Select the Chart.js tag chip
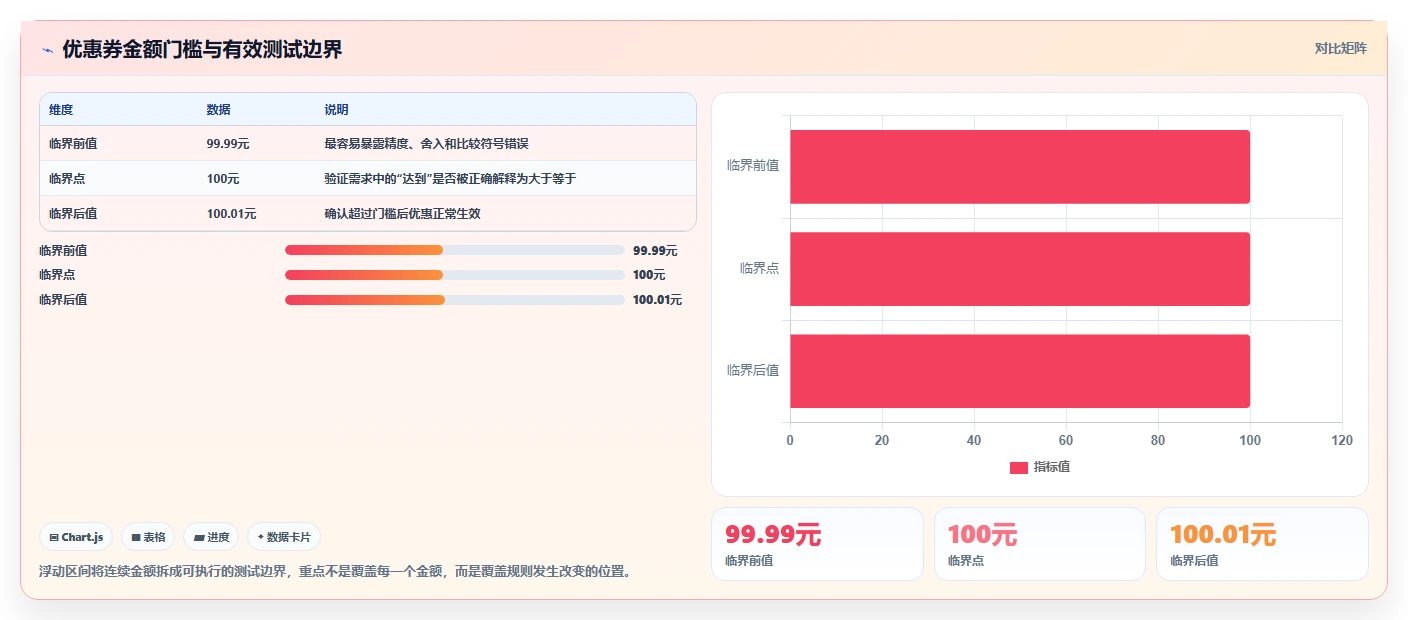The width and height of the screenshot is (1408, 620). pos(76,537)
